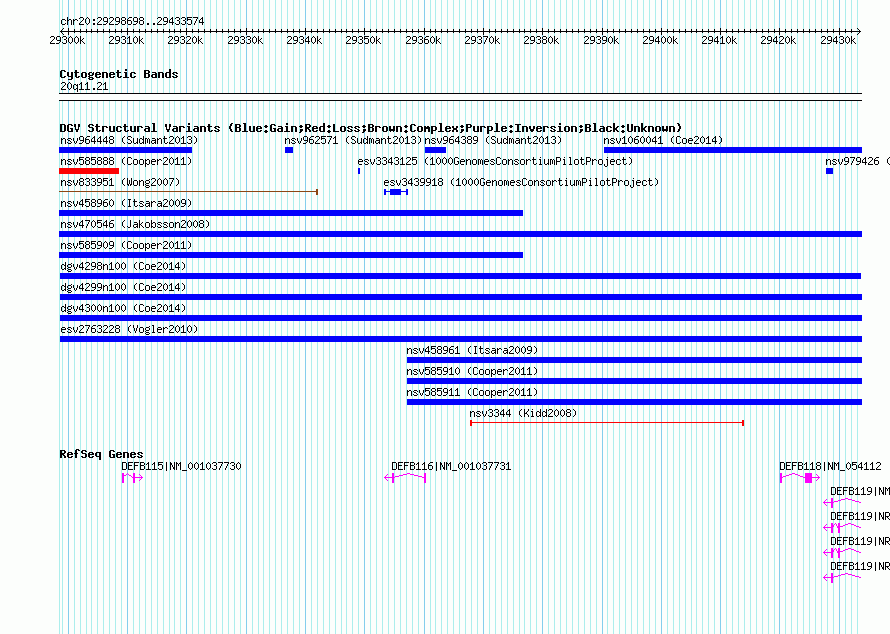Screen dimensions: 890x634
Task: Click the nsv458960 (Itsara2009) label
Action: pos(126,203)
